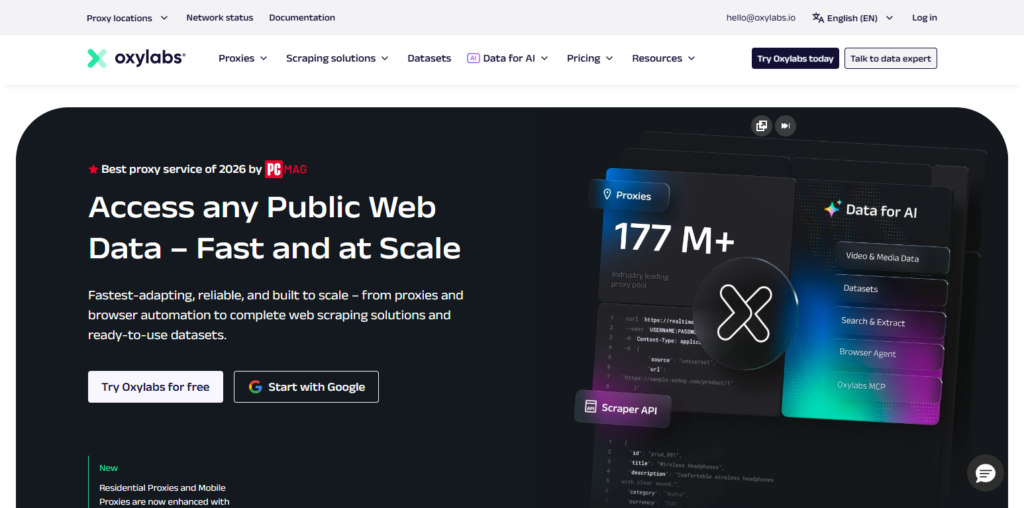
Task: Expand the Pricing menu
Action: [x=590, y=58]
